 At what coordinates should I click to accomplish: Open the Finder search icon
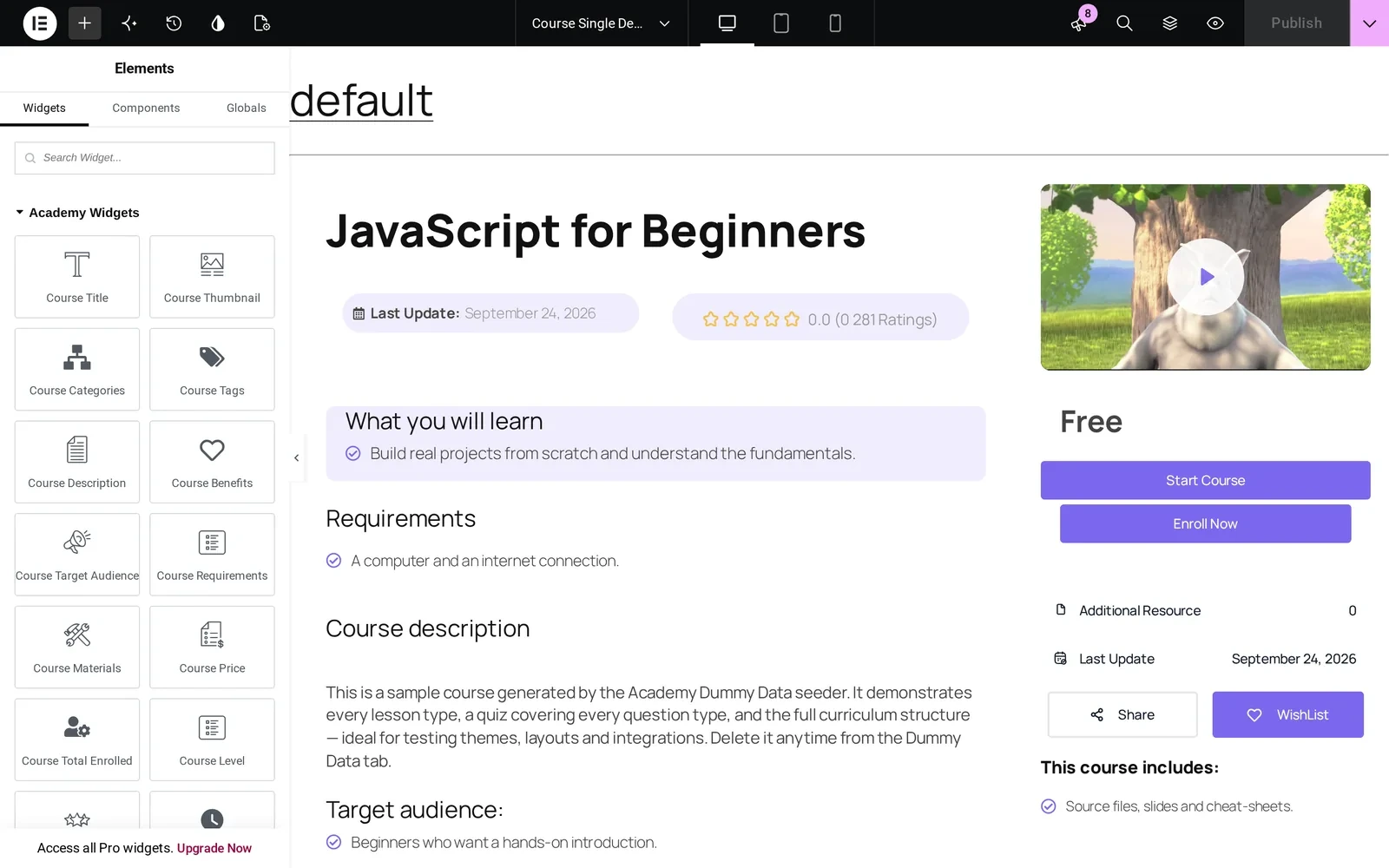pos(1124,23)
